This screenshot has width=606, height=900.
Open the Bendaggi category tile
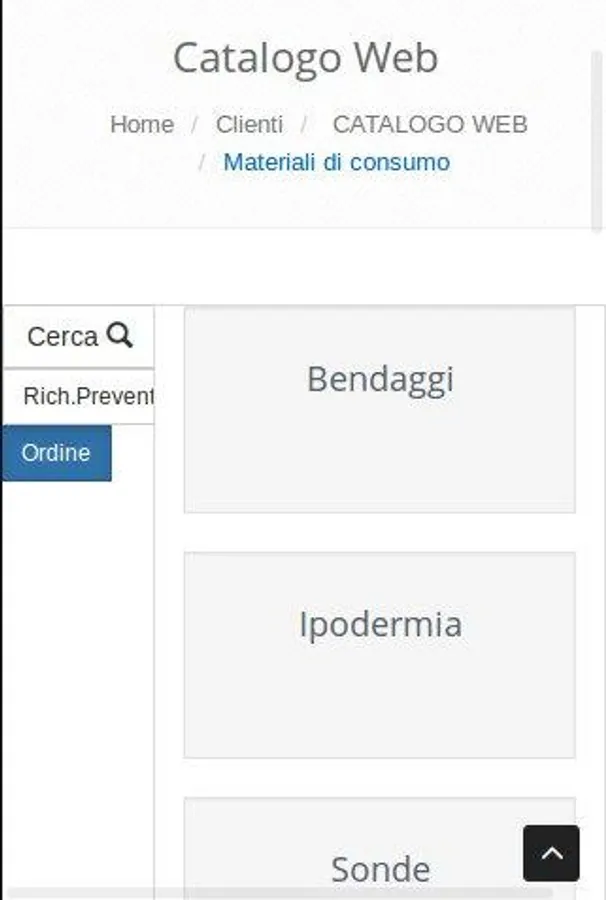pos(379,440)
